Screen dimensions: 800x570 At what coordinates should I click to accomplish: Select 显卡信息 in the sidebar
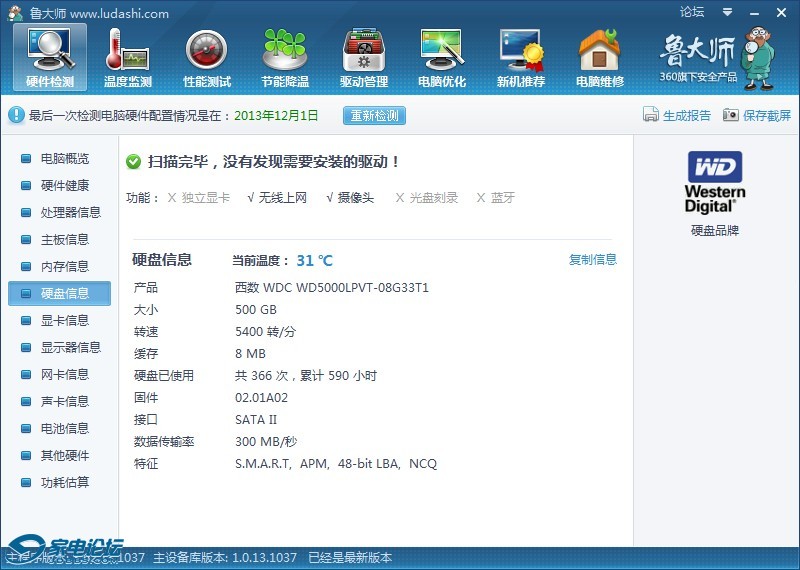coord(59,320)
